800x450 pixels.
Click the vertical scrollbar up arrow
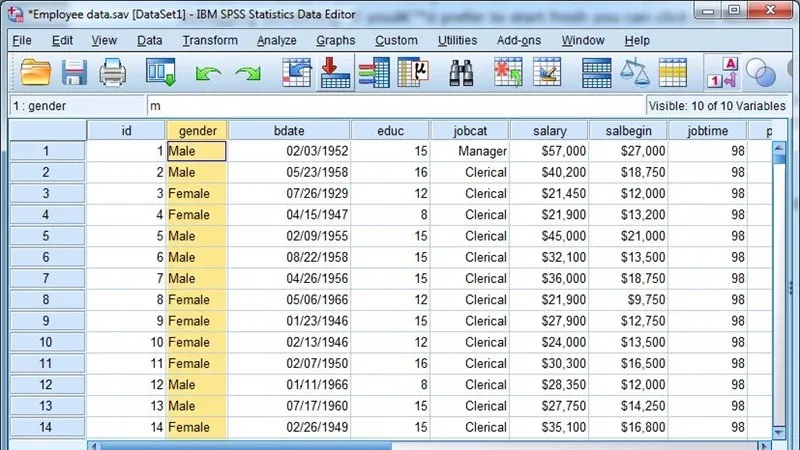pyautogui.click(x=779, y=148)
